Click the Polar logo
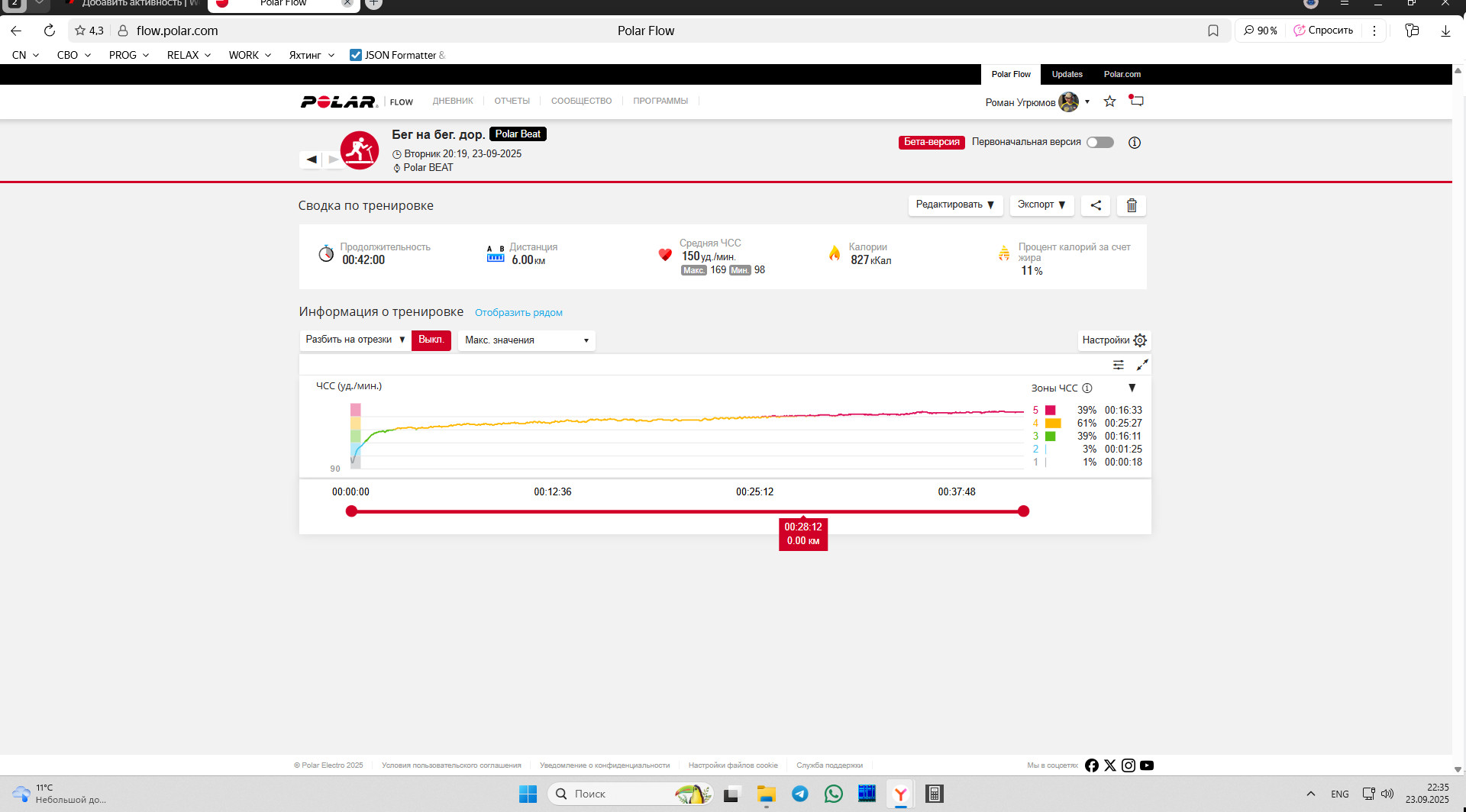 click(x=338, y=101)
